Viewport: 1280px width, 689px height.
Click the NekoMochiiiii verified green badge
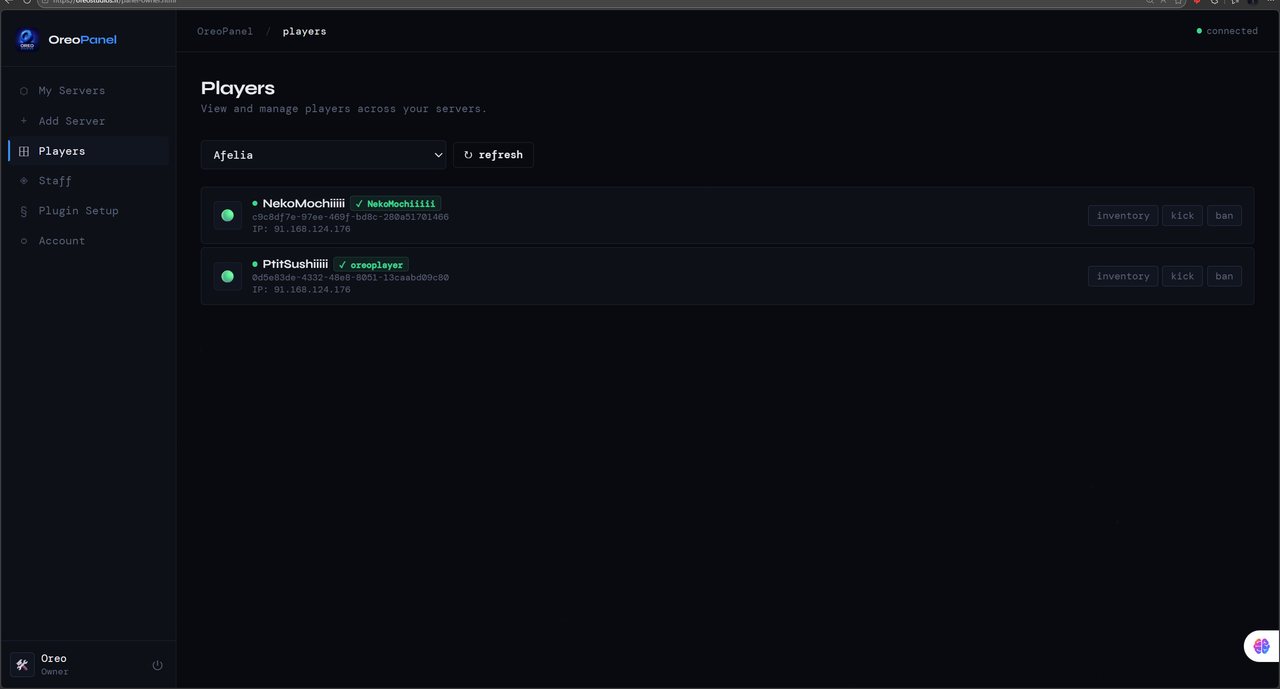[396, 204]
